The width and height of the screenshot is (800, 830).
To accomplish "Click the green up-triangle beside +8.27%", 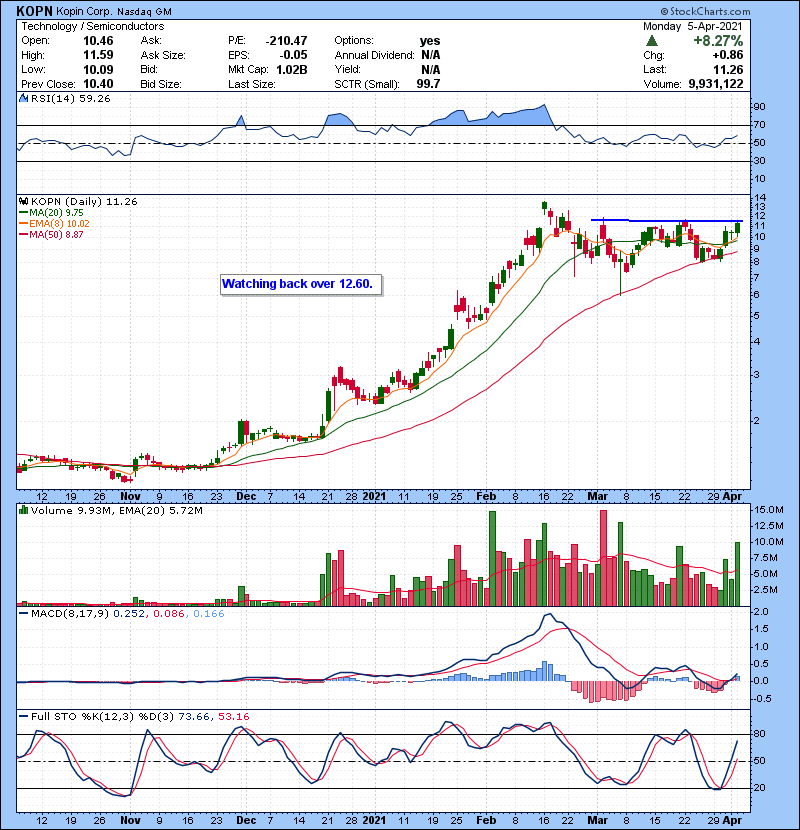I will click(652, 41).
